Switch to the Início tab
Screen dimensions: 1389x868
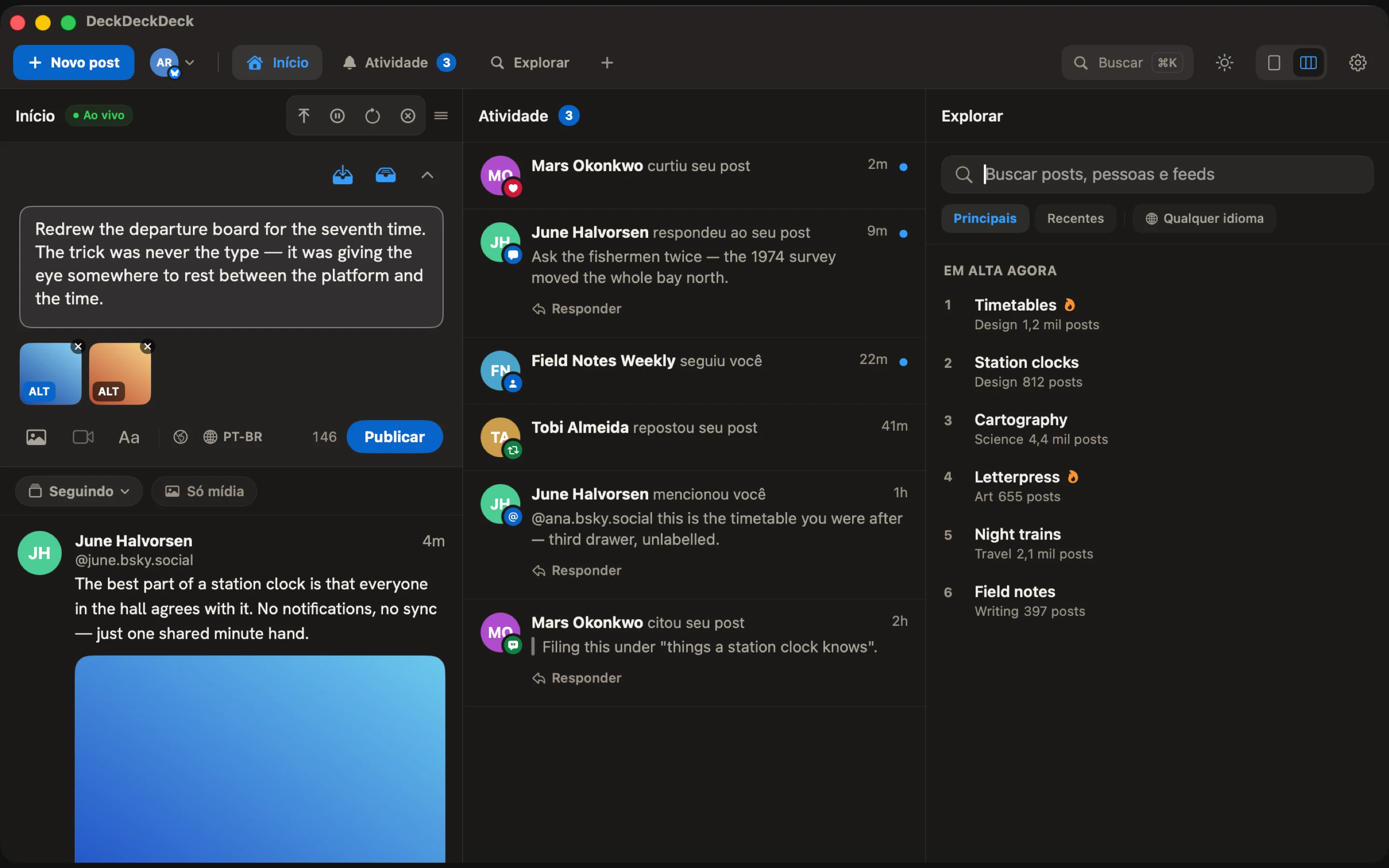tap(277, 63)
